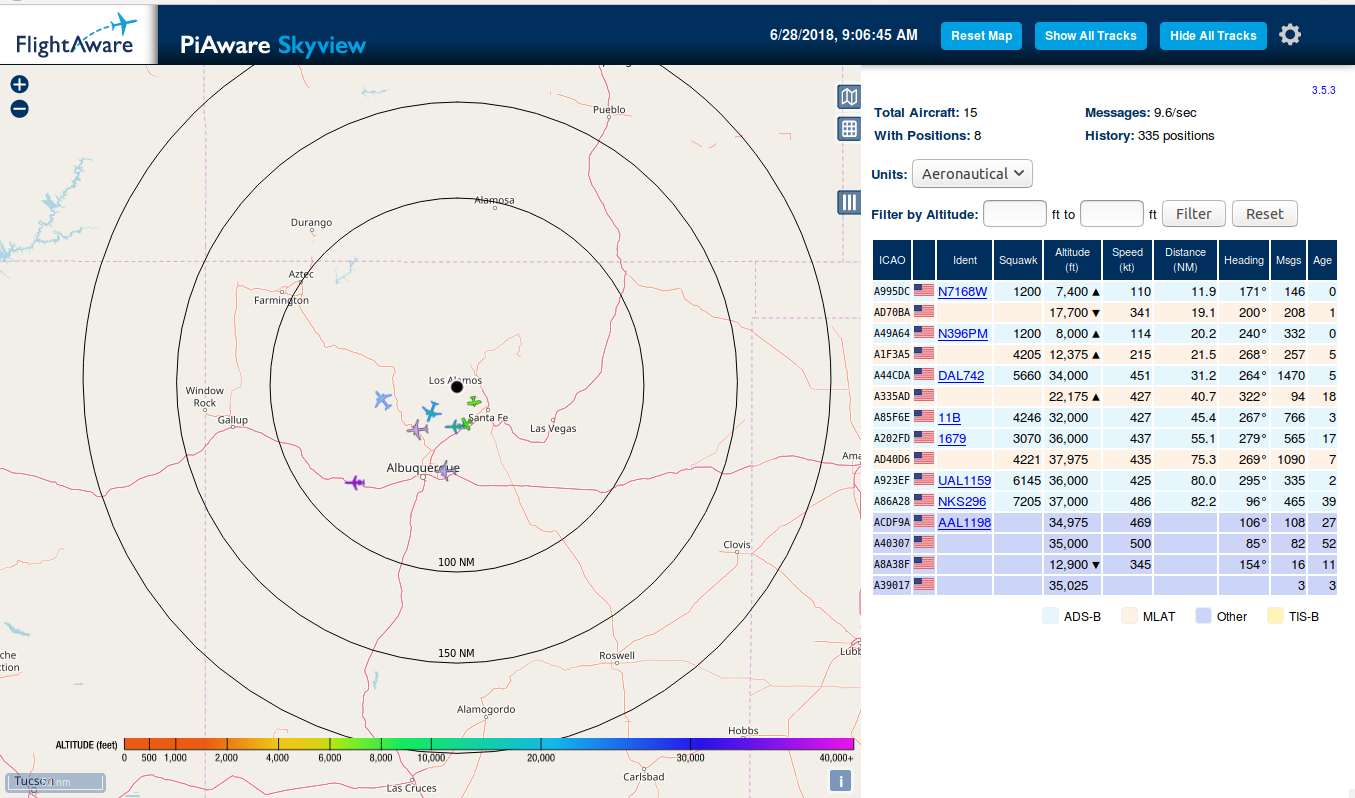This screenshot has height=798, width=1355.
Task: Select the blue aircraft left of Los Alamos
Action: pyautogui.click(x=382, y=400)
